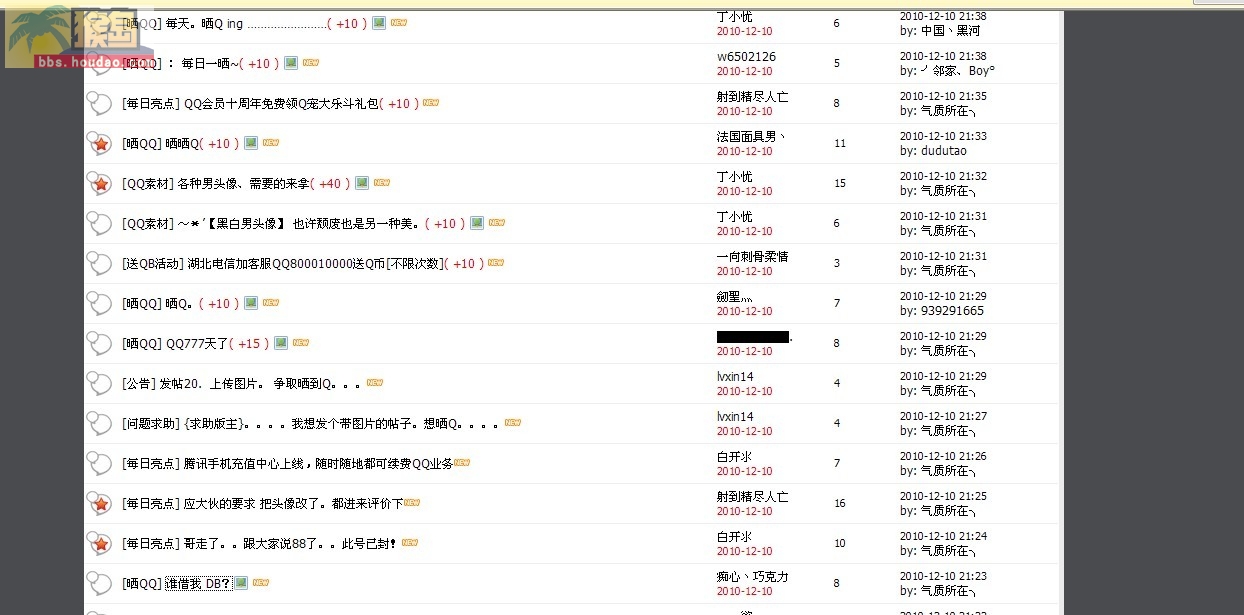The height and width of the screenshot is (615, 1244).
Task: Open the thread "应大伙的要求 把头像改了。都进来评价下"
Action: [294, 503]
